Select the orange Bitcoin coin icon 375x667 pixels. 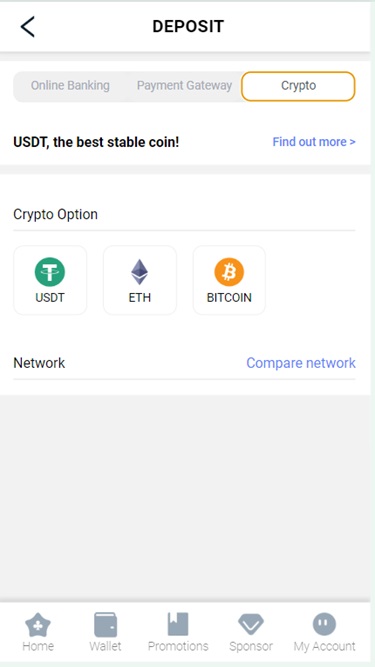coord(229,272)
